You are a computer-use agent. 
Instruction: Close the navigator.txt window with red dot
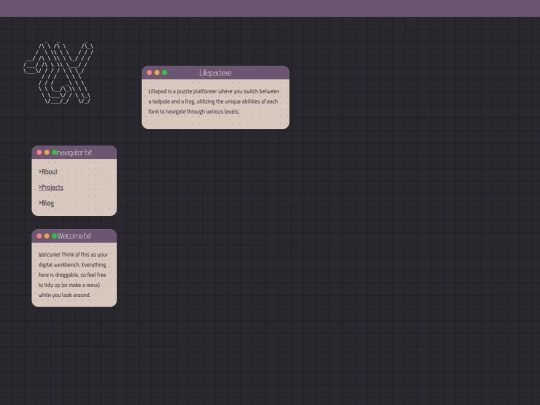[x=39, y=153]
